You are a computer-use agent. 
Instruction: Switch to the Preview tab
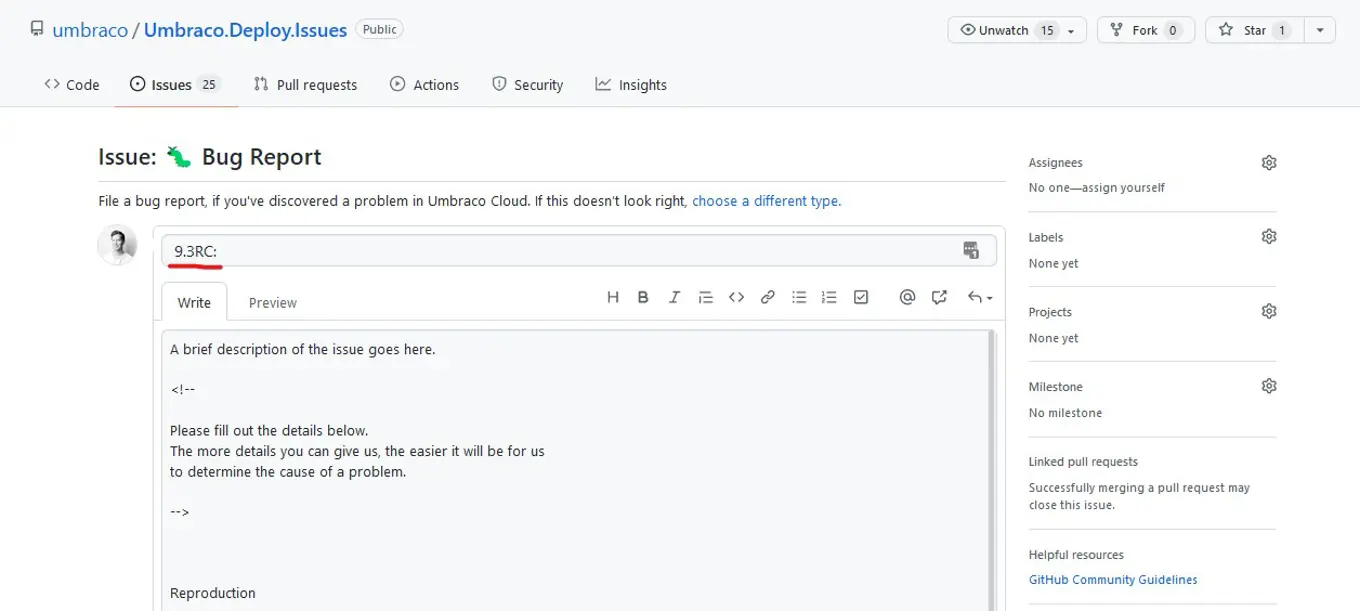[272, 302]
